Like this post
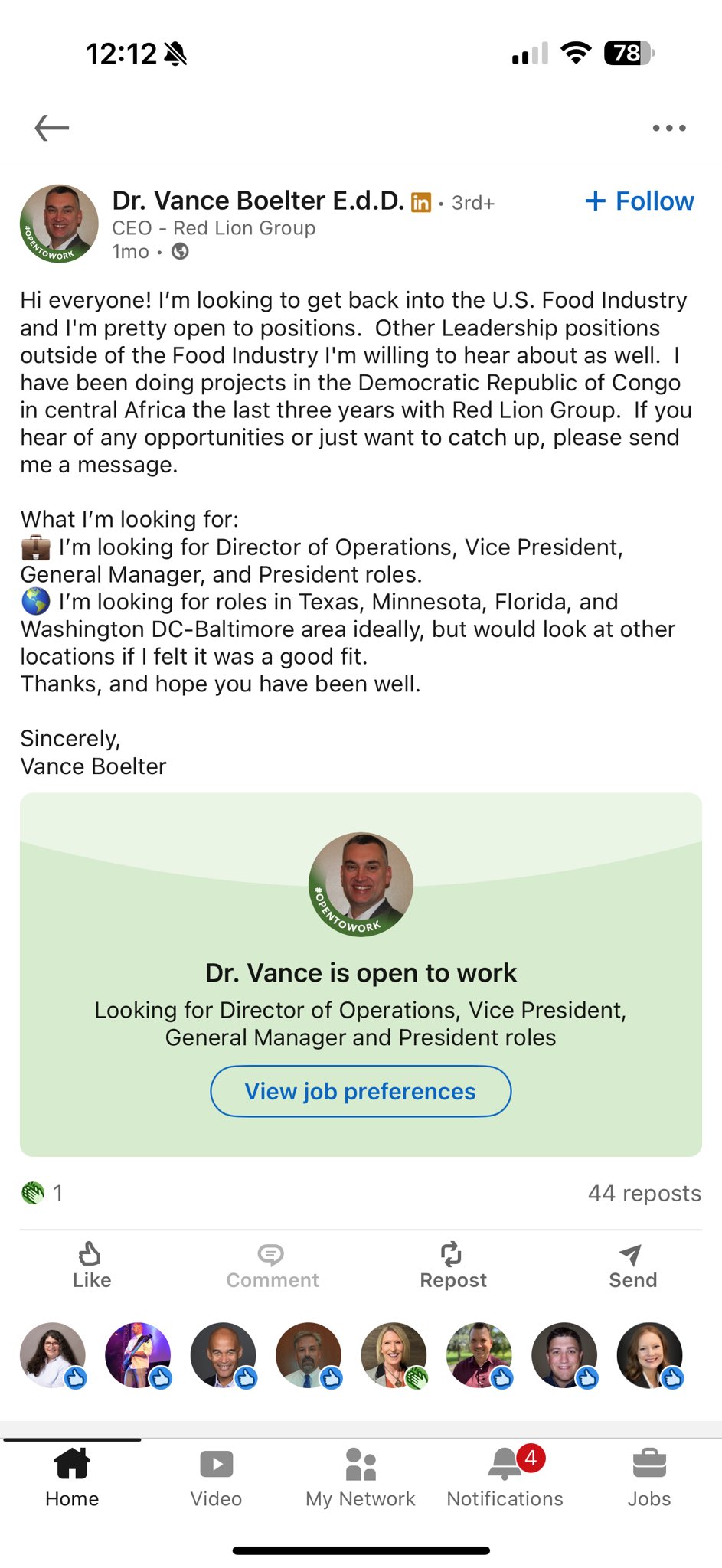Screen dimensions: 722x1568 point(91,1266)
